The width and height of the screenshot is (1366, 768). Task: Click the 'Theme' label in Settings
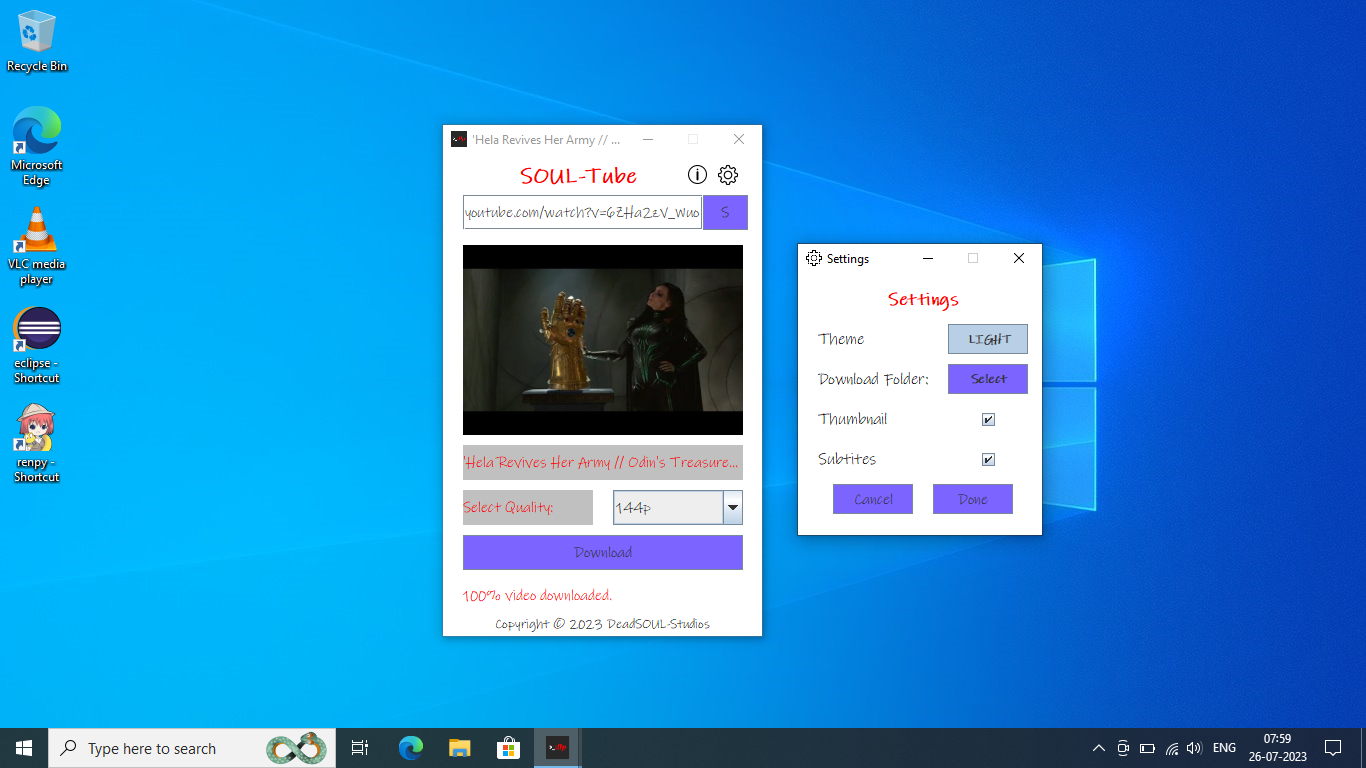(841, 339)
